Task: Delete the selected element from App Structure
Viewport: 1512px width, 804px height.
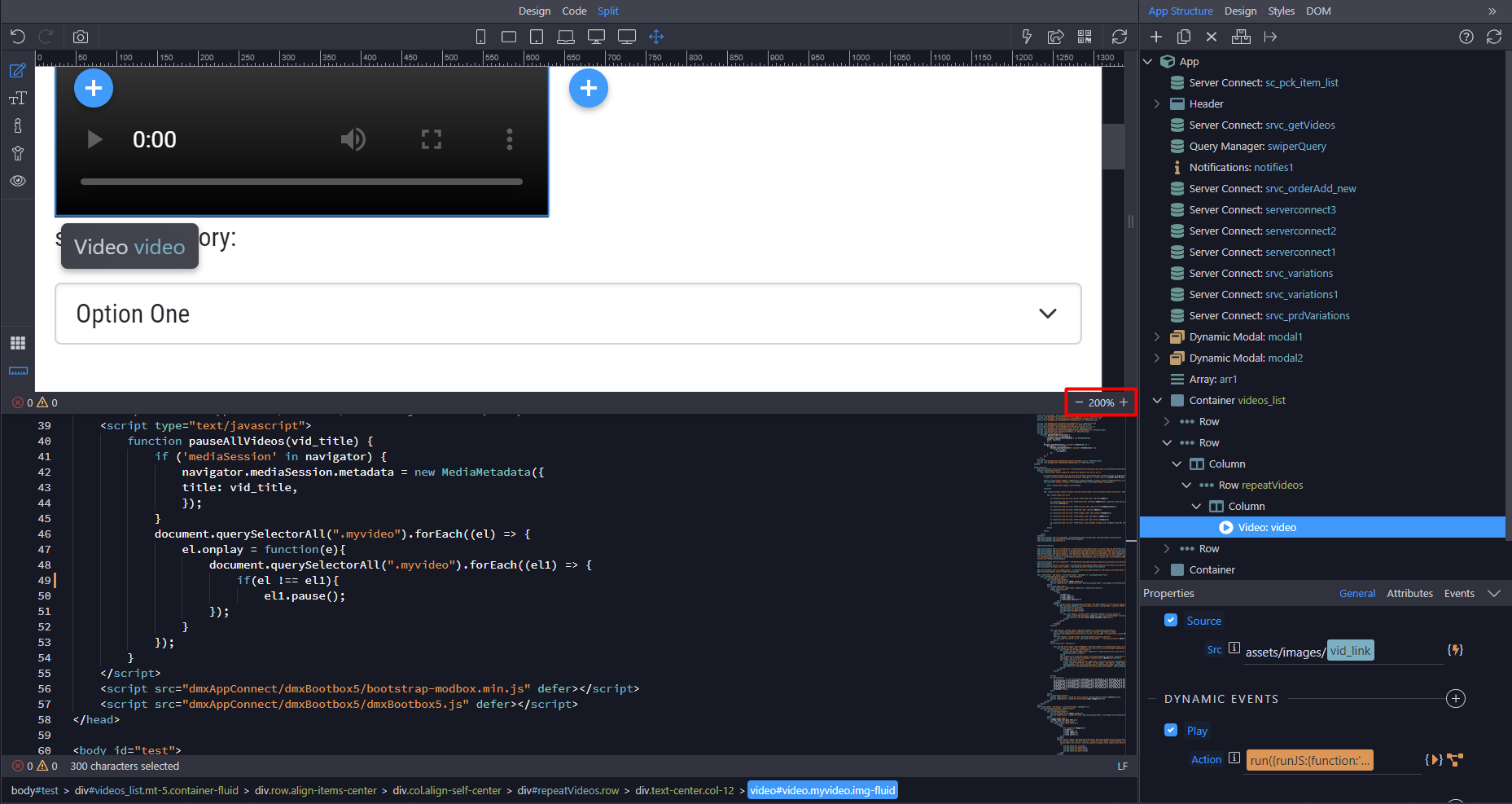Action: click(x=1212, y=37)
